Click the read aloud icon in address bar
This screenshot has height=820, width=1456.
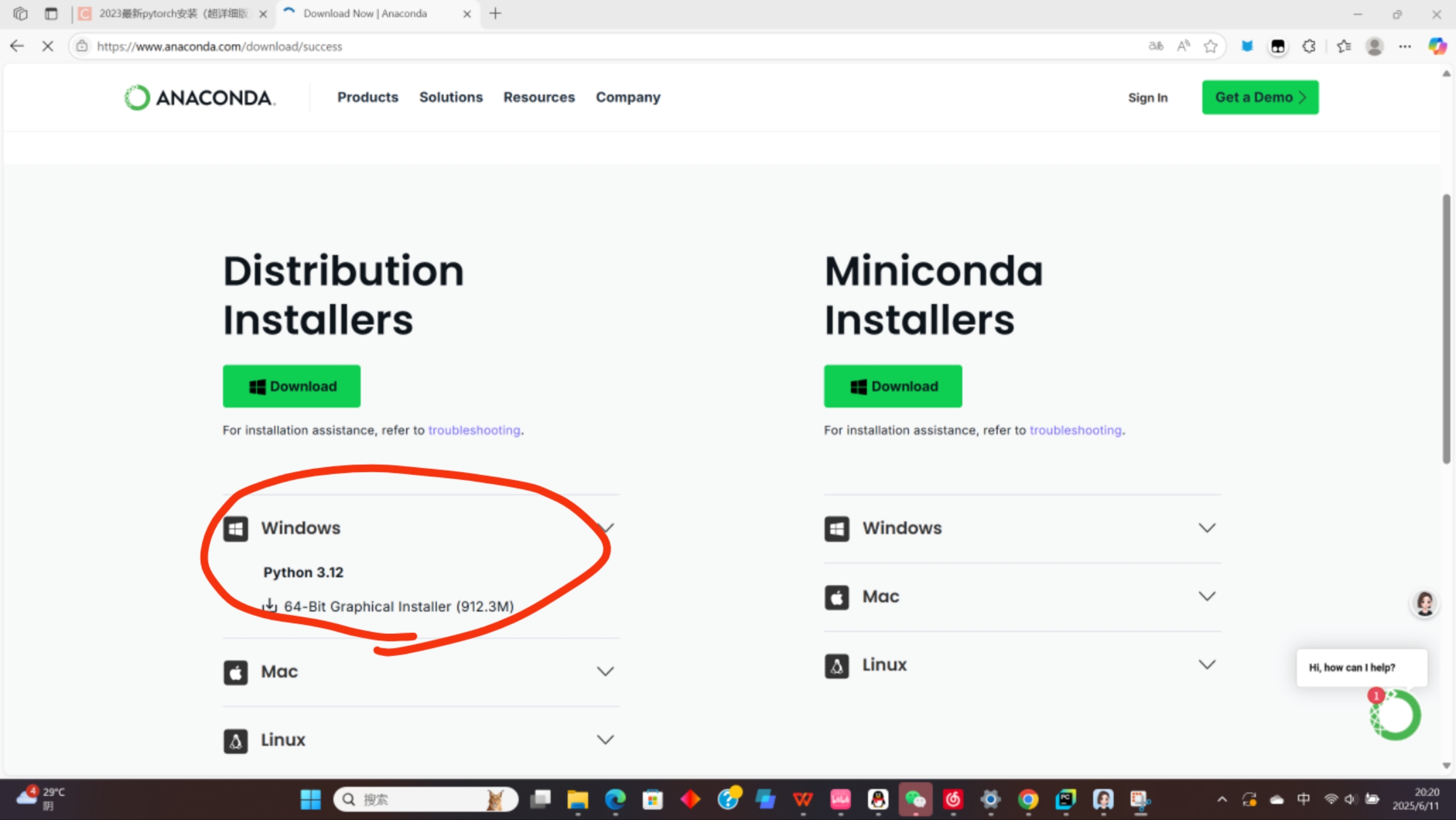(x=1184, y=46)
